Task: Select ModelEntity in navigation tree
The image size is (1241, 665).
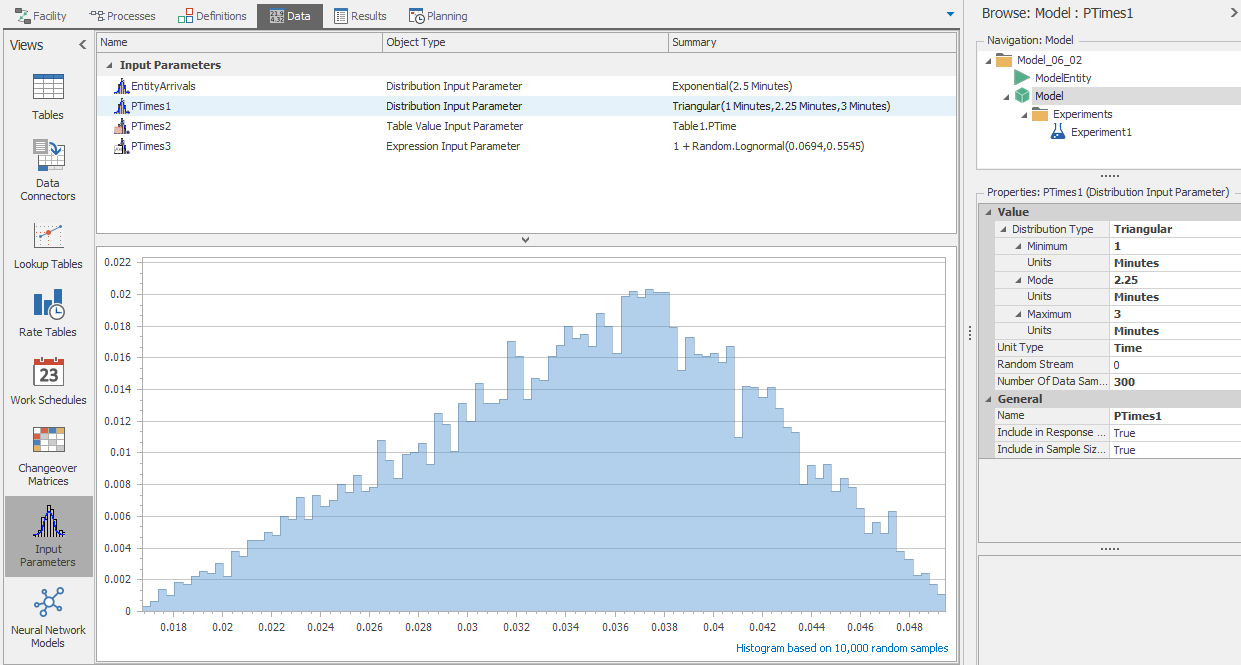Action: click(1063, 78)
